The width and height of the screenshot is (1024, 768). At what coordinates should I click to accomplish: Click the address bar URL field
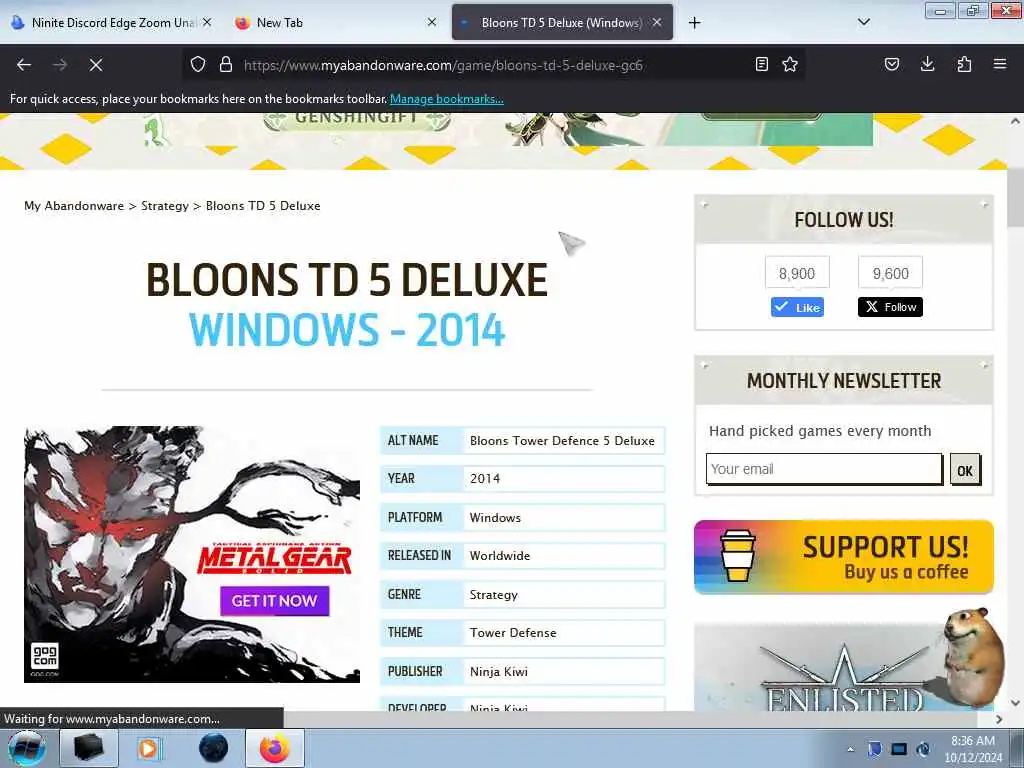493,65
